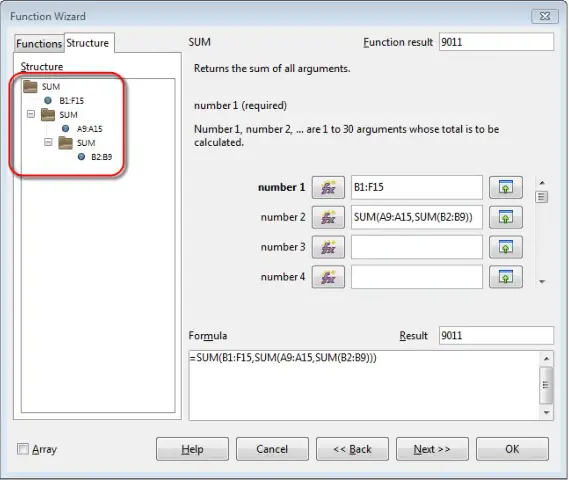
Task: Click the fx button beside number 2
Action: [328, 217]
